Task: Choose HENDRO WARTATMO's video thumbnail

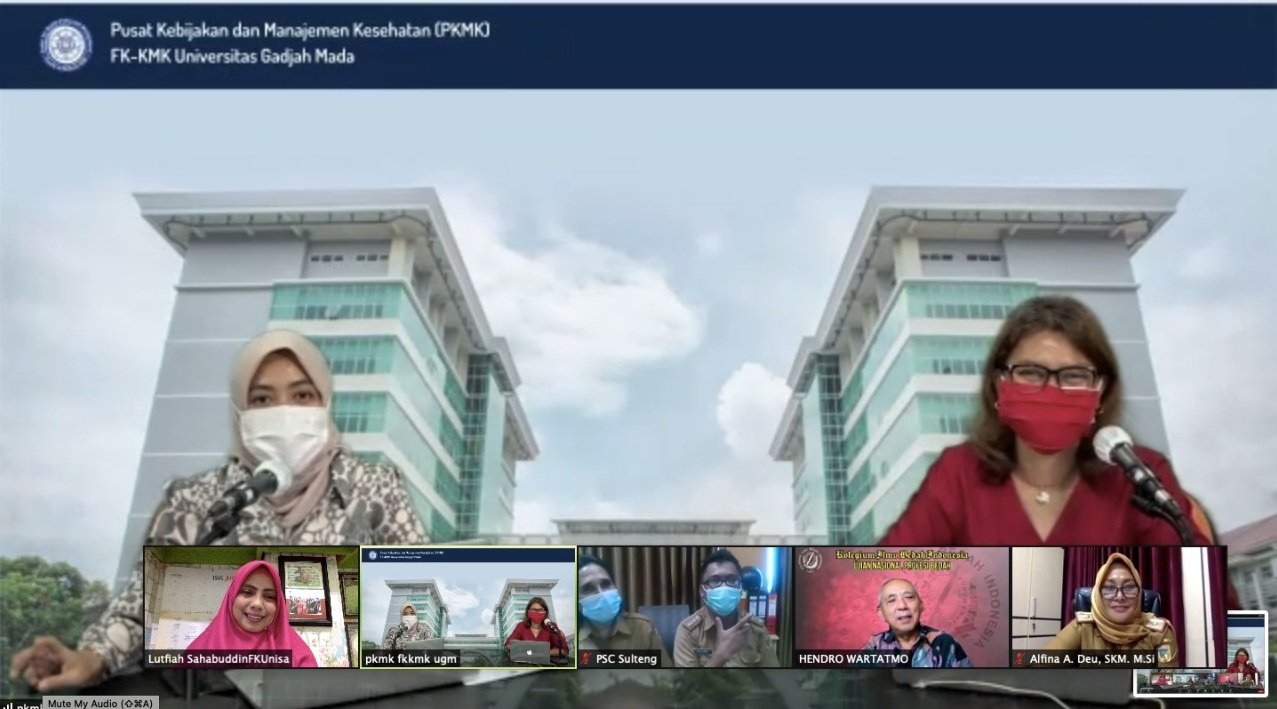Action: 902,600
